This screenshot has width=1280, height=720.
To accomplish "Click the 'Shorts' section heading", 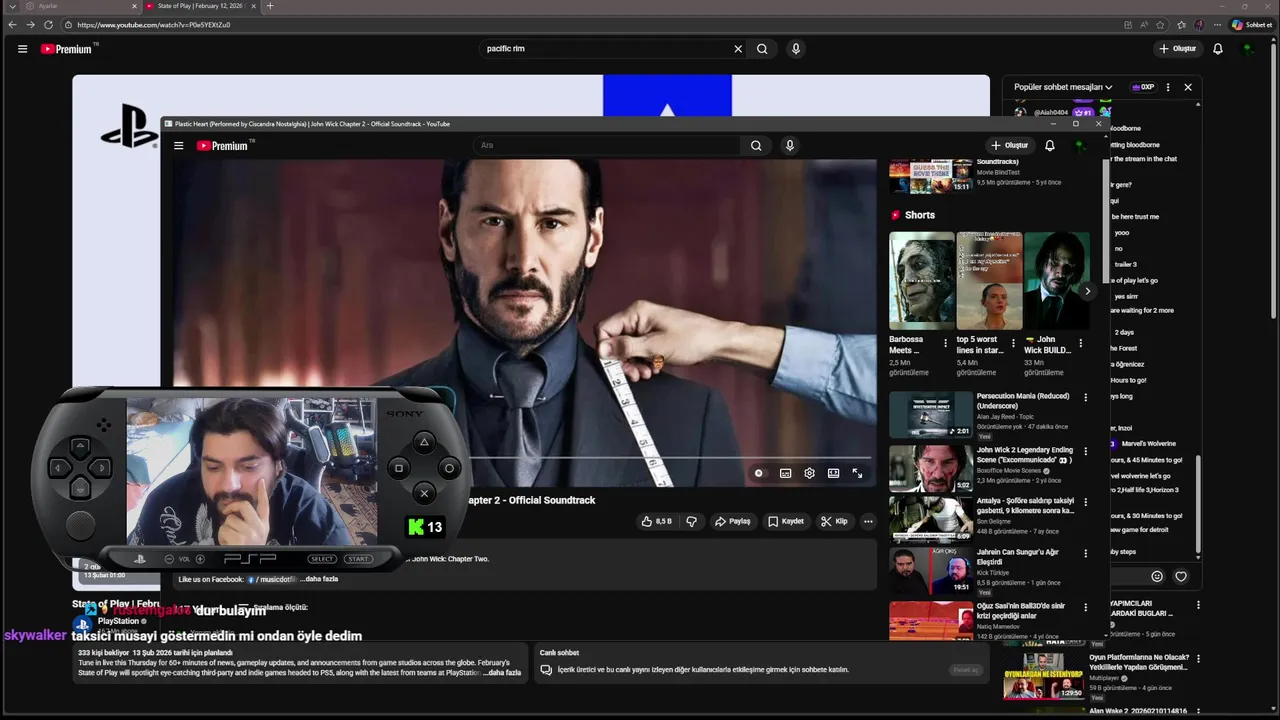I will click(x=919, y=215).
